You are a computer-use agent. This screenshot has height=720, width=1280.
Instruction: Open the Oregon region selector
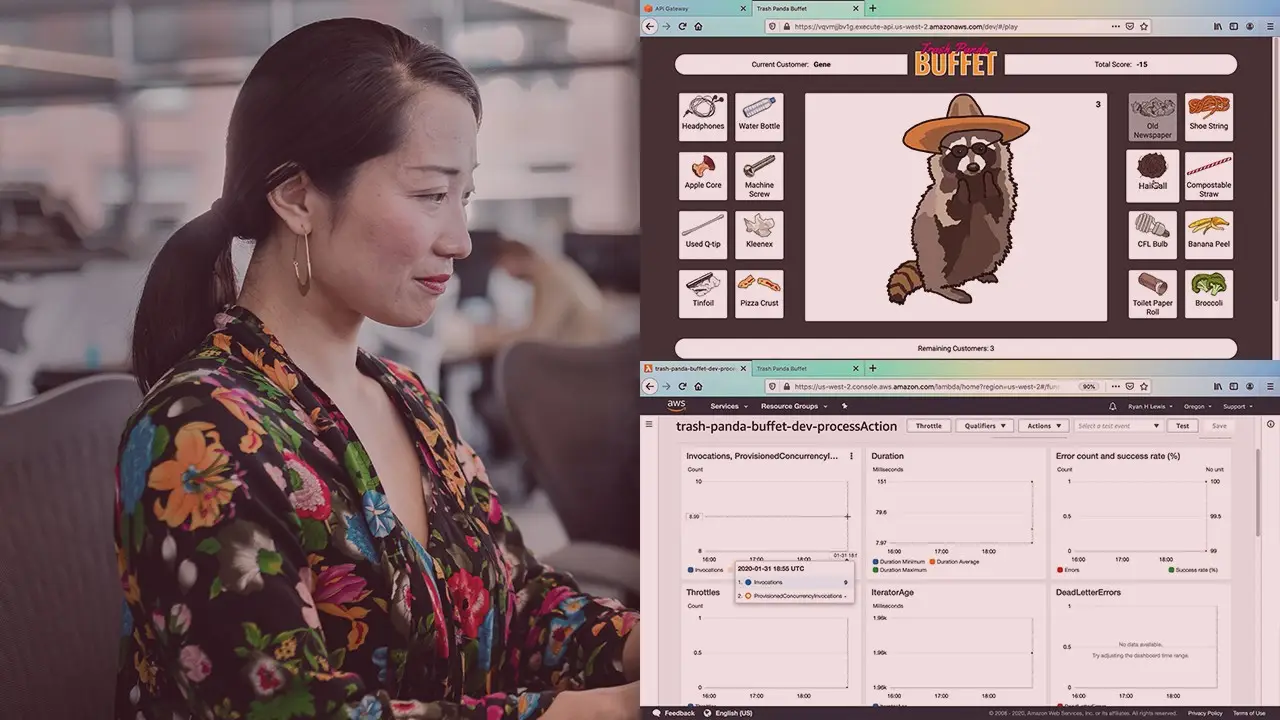[1197, 407]
